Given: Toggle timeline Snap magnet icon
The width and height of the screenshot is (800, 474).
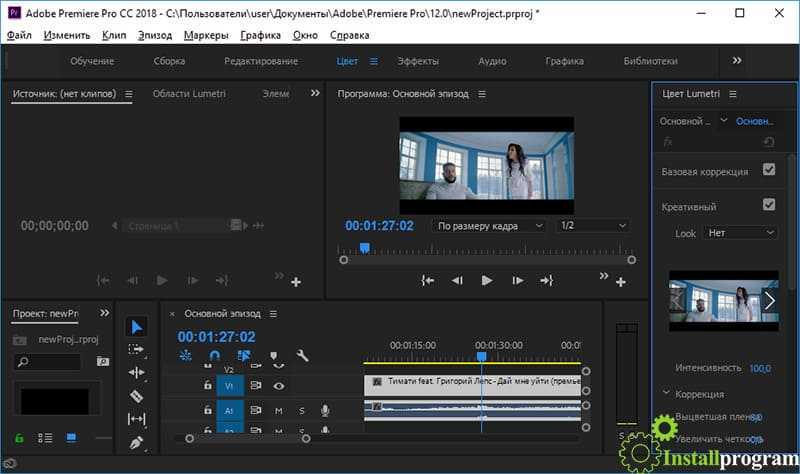Looking at the screenshot, I should point(215,356).
